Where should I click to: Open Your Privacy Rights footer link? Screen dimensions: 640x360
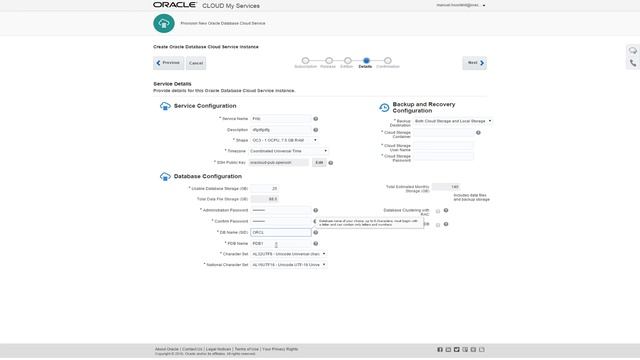(x=280, y=349)
